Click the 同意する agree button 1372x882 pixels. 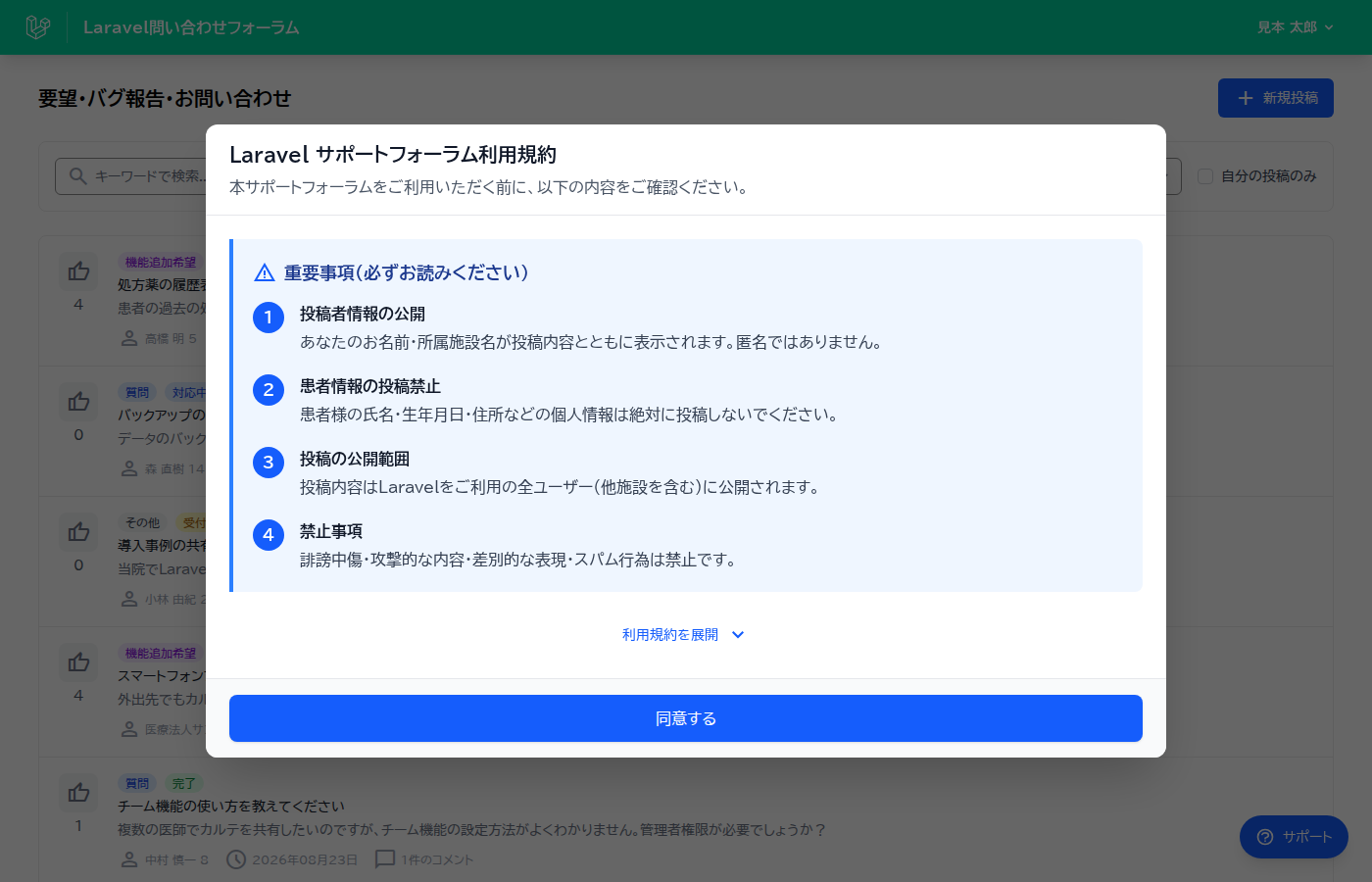pyautogui.click(x=686, y=718)
